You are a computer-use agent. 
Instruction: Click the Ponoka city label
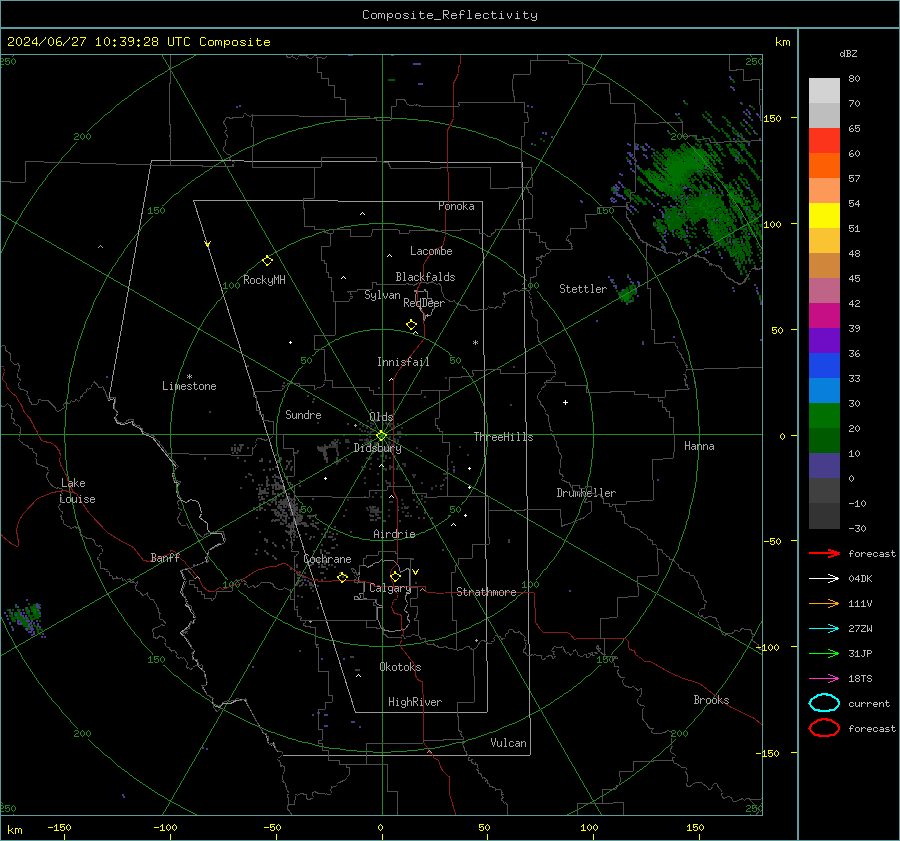(x=456, y=206)
